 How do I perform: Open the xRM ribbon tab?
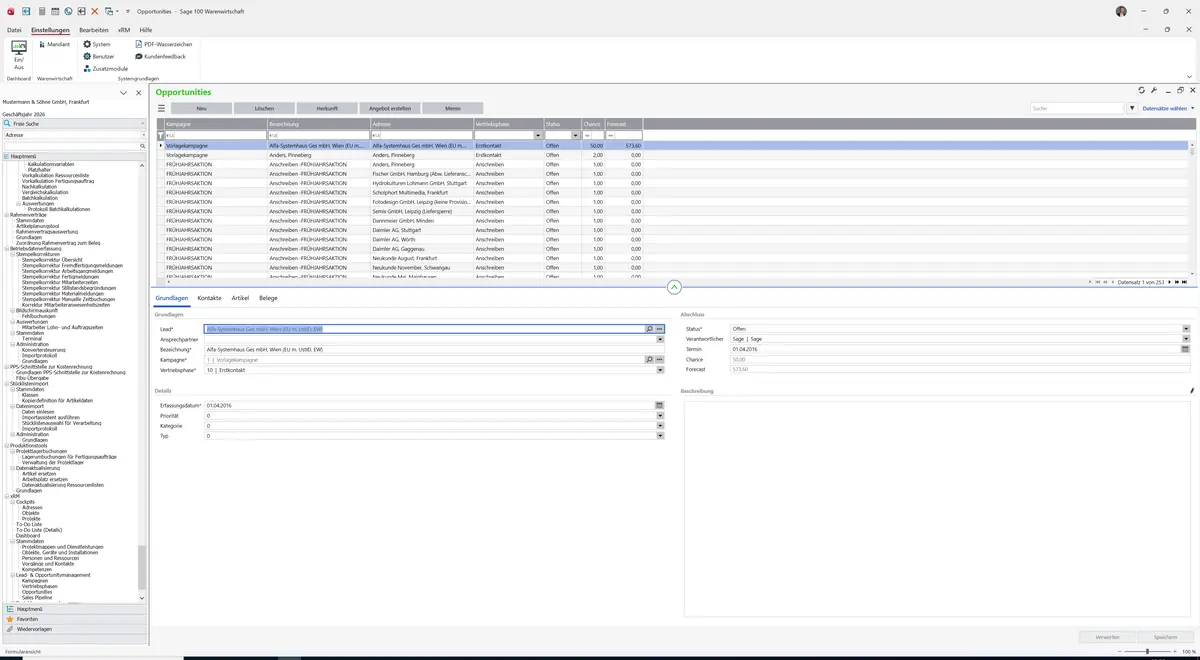[x=124, y=30]
